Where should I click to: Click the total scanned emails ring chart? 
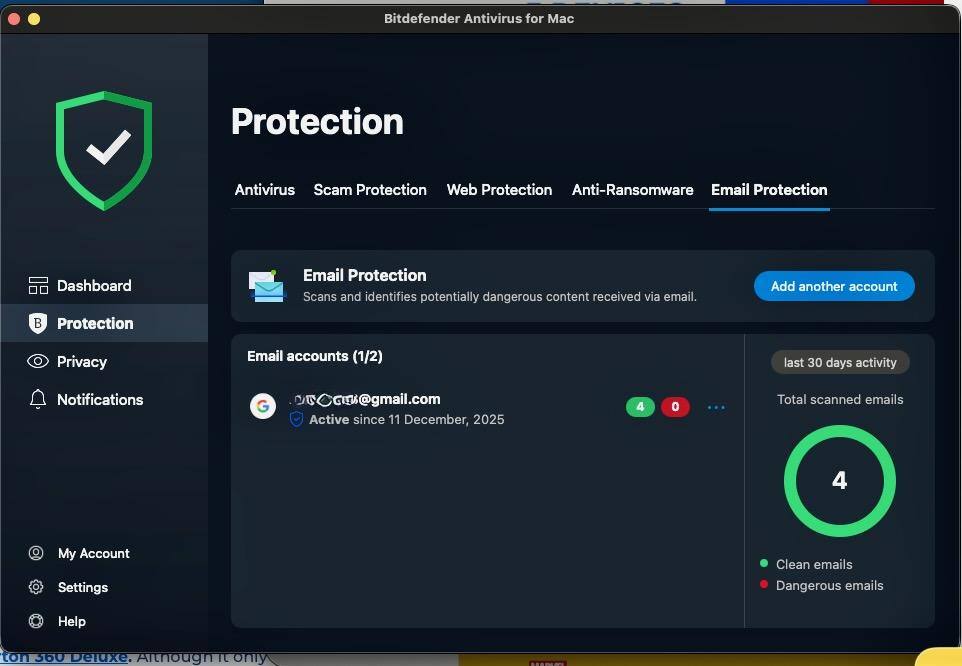[839, 481]
